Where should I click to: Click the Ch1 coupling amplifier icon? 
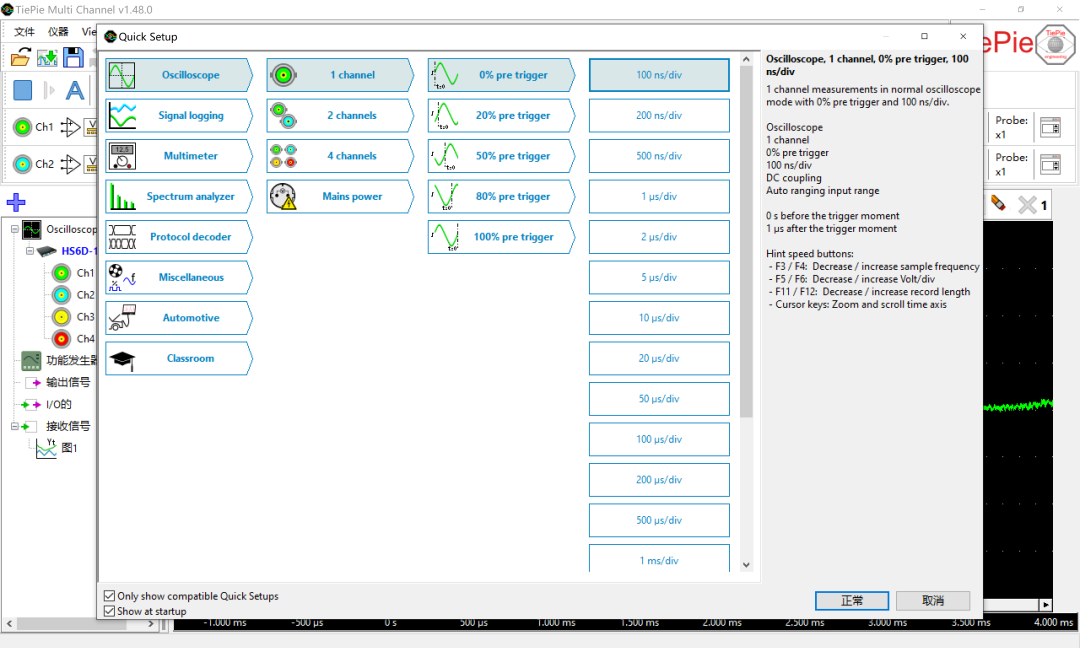[x=70, y=127]
